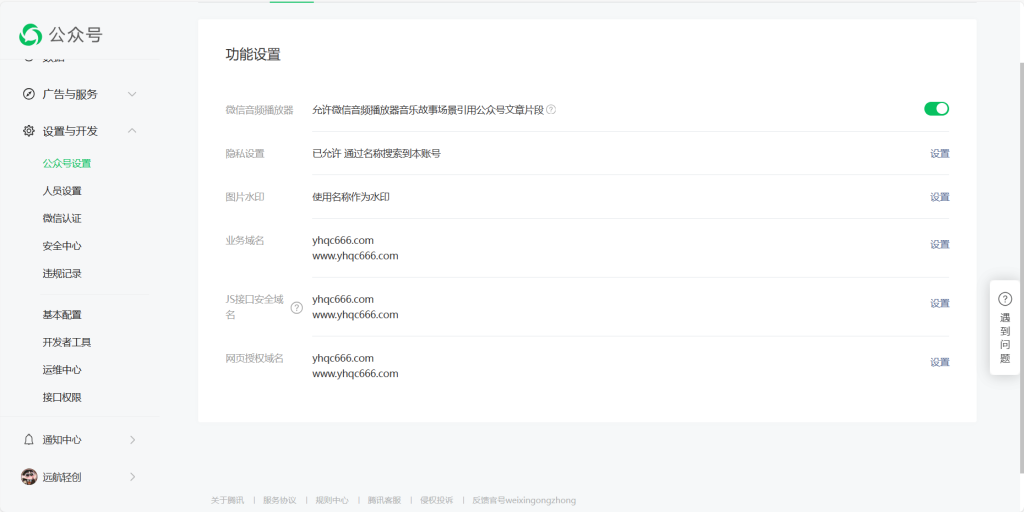
Task: Click 设置 link for 业务域名
Action: pyautogui.click(x=939, y=244)
